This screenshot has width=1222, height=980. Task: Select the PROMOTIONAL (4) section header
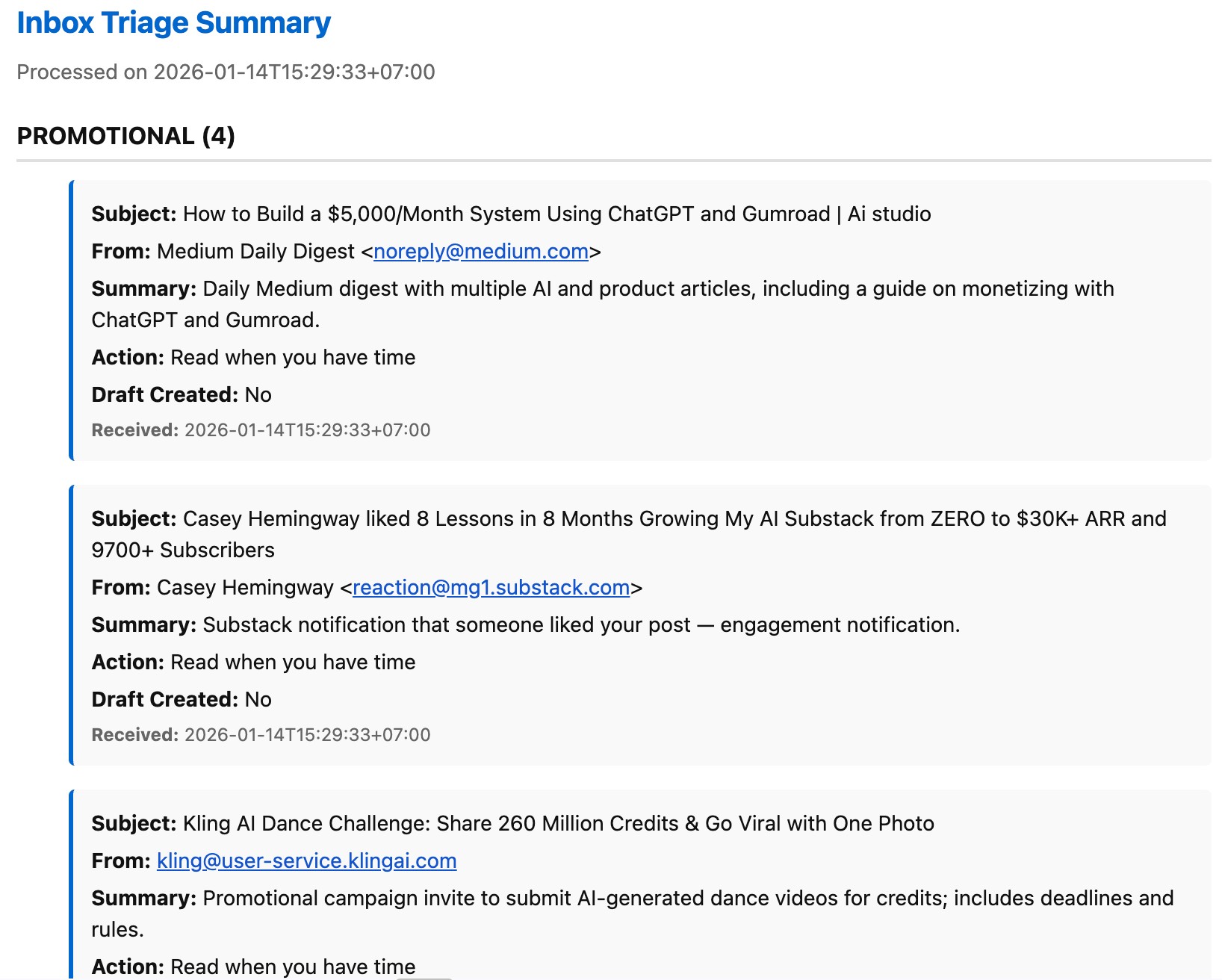126,136
